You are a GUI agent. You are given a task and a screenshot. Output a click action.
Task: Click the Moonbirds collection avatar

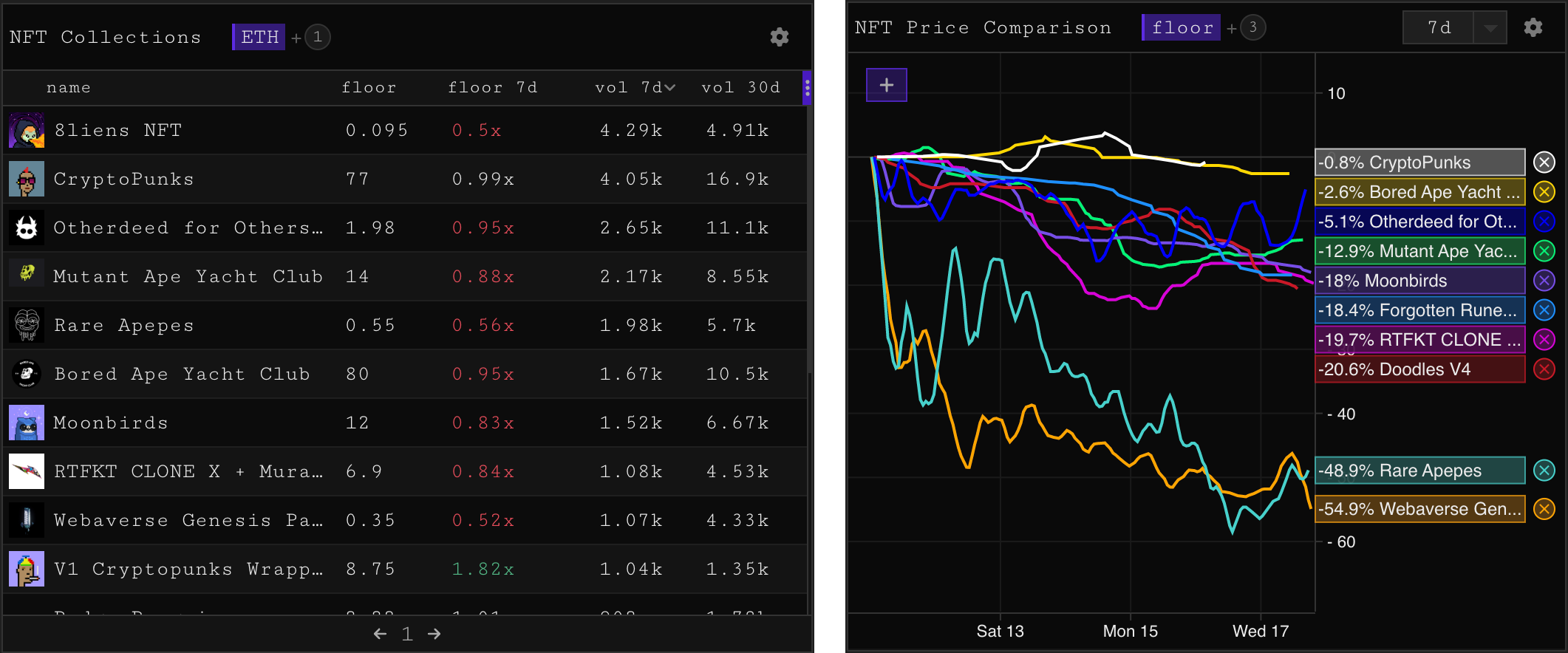pyautogui.click(x=27, y=423)
